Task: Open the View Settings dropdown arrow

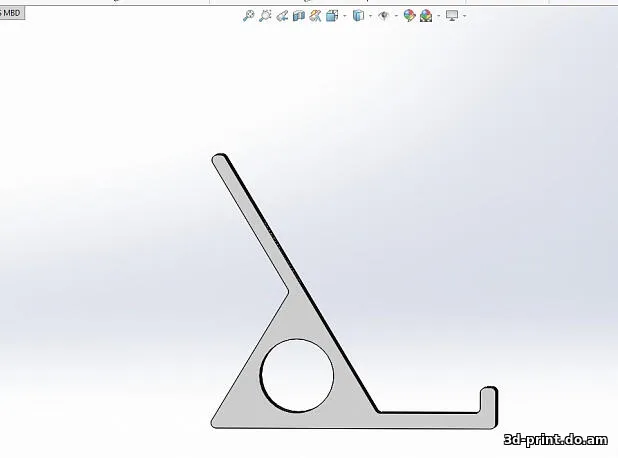Action: [x=465, y=16]
